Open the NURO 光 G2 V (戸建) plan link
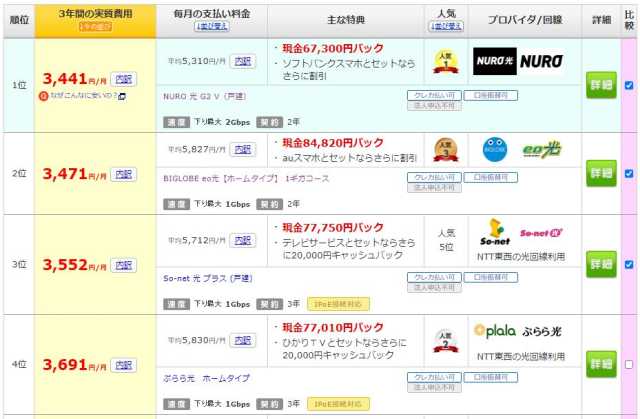The height and width of the screenshot is (419, 640). (204, 96)
